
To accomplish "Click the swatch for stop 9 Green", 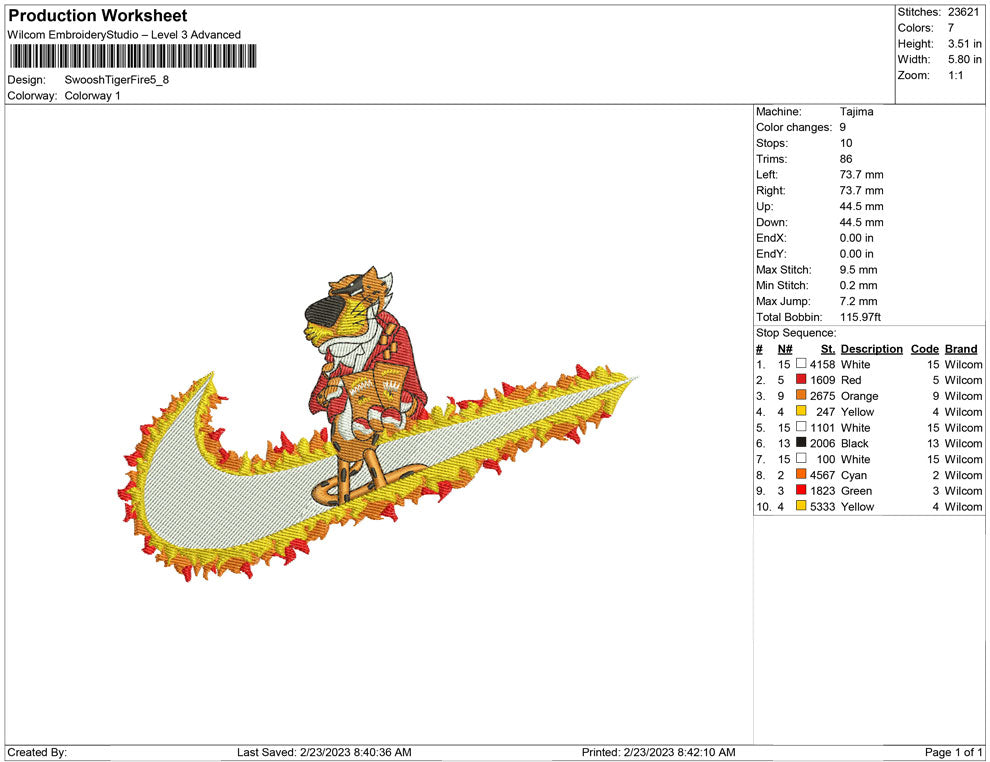I will tap(801, 490).
